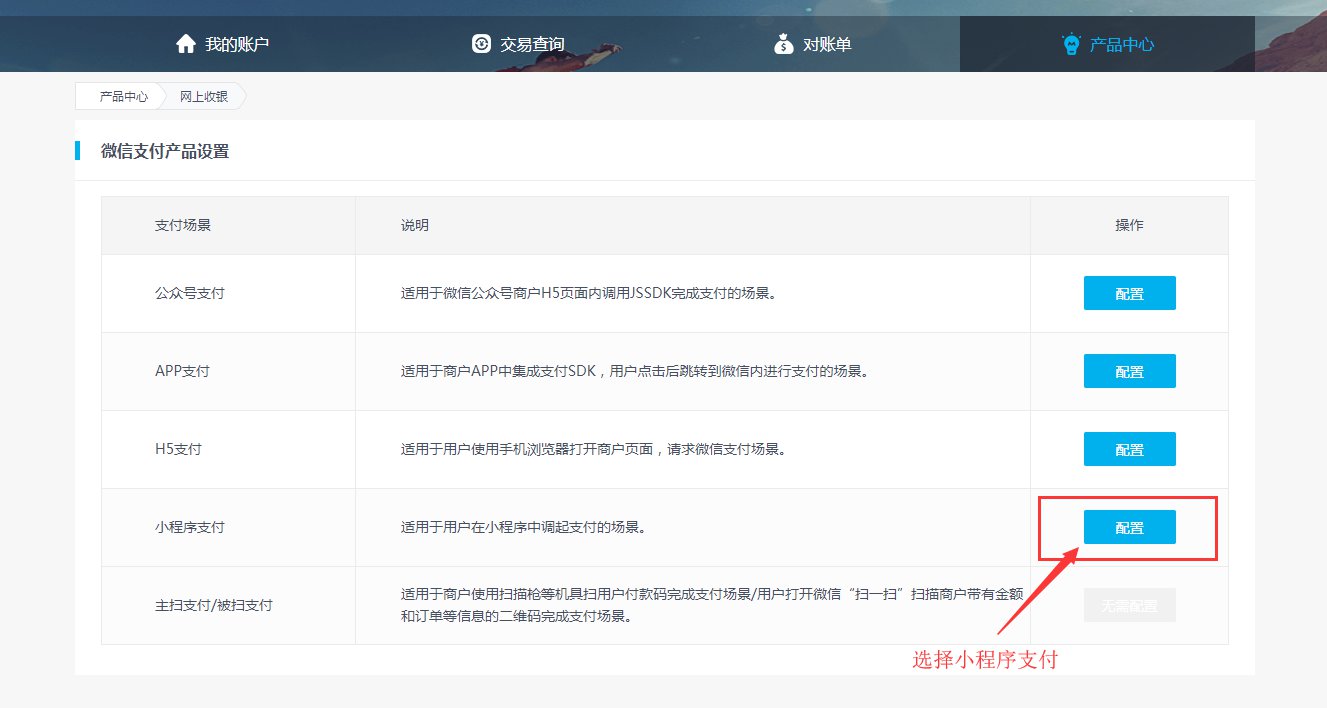Screen dimensions: 1327x708
Task: Click the money bag icon for 对账单
Action: click(x=783, y=44)
